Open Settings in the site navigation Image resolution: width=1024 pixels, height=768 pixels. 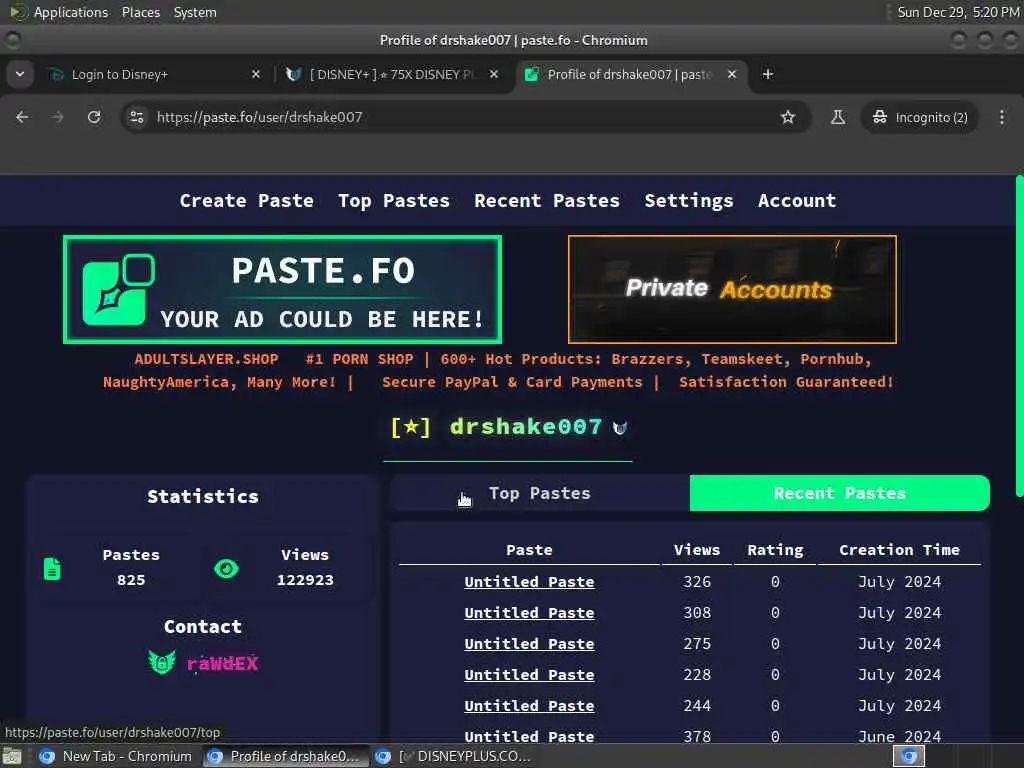click(688, 200)
